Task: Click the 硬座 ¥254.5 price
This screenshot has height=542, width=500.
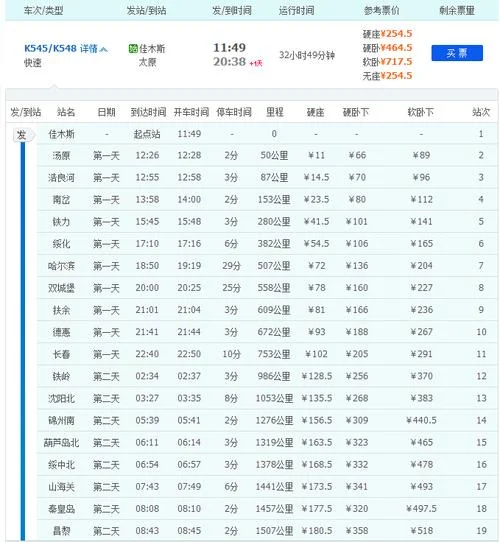Action: 387,34
